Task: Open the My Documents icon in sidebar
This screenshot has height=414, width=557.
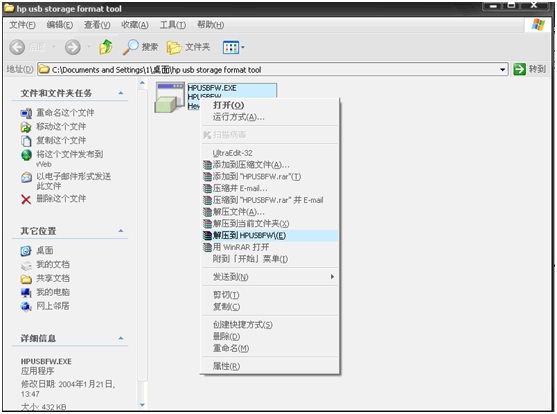Action: coord(26,265)
